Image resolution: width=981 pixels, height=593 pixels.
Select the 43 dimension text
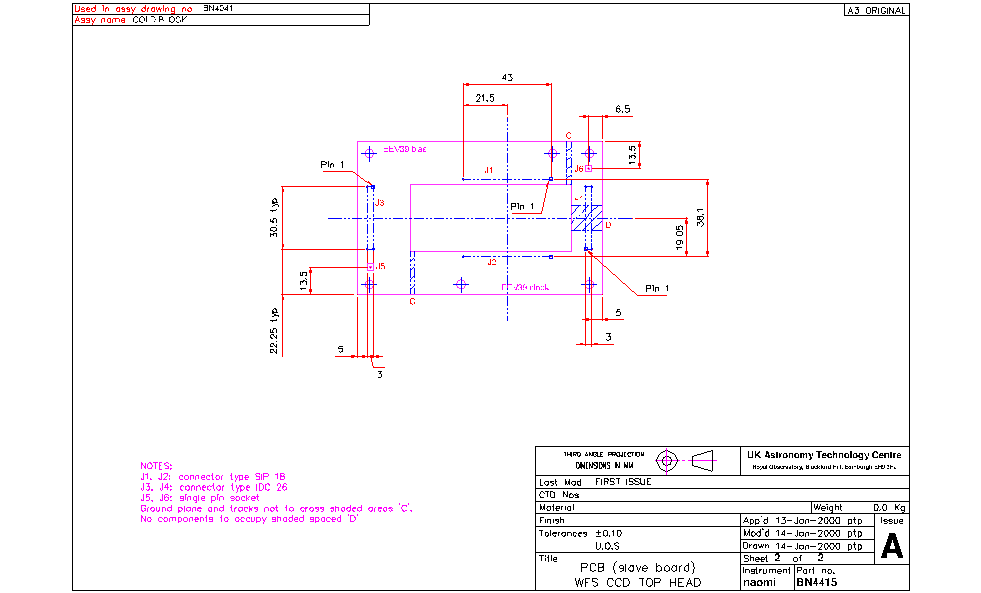click(x=507, y=77)
